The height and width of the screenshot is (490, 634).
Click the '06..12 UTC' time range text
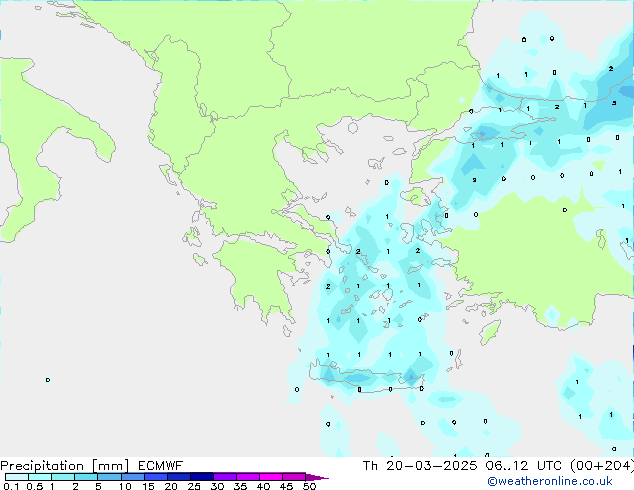[523, 466]
